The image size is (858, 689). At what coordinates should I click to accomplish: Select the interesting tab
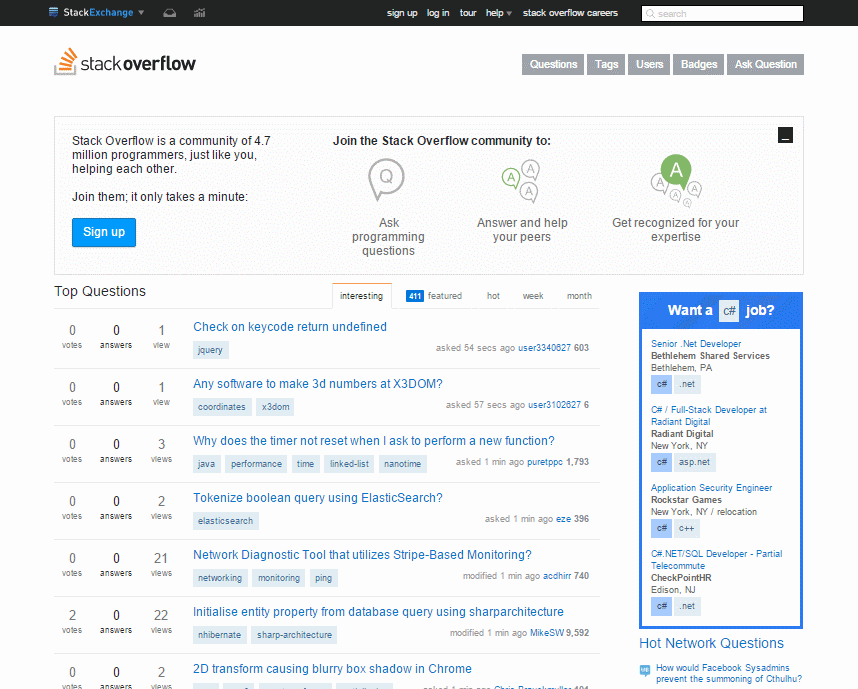pyautogui.click(x=362, y=296)
